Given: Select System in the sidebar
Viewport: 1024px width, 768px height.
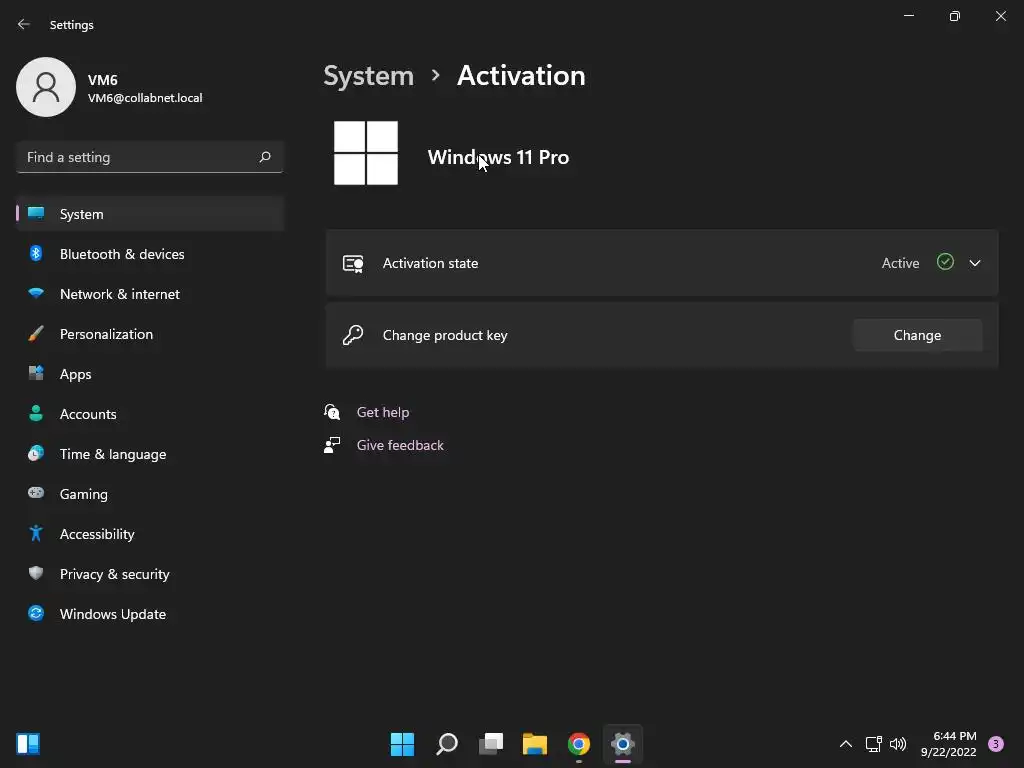Looking at the screenshot, I should 150,214.
